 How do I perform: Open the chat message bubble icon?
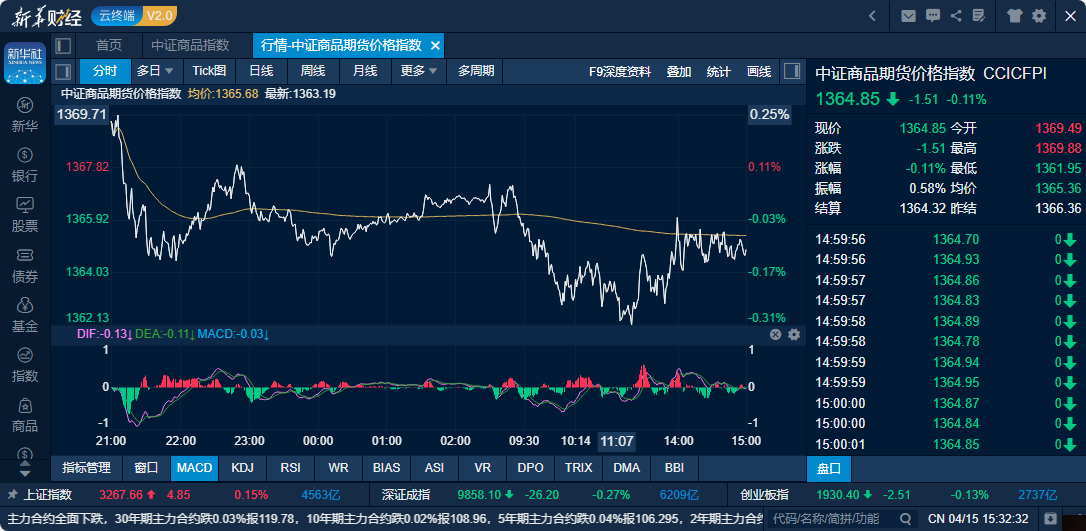(933, 15)
